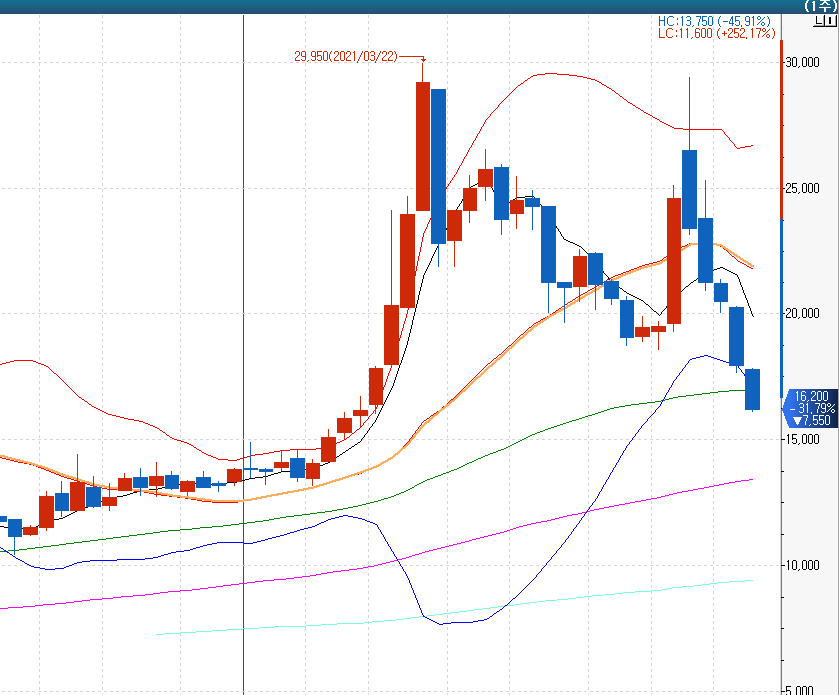
Task: Click the down arrow 7,550 change tag
Action: coord(813,421)
